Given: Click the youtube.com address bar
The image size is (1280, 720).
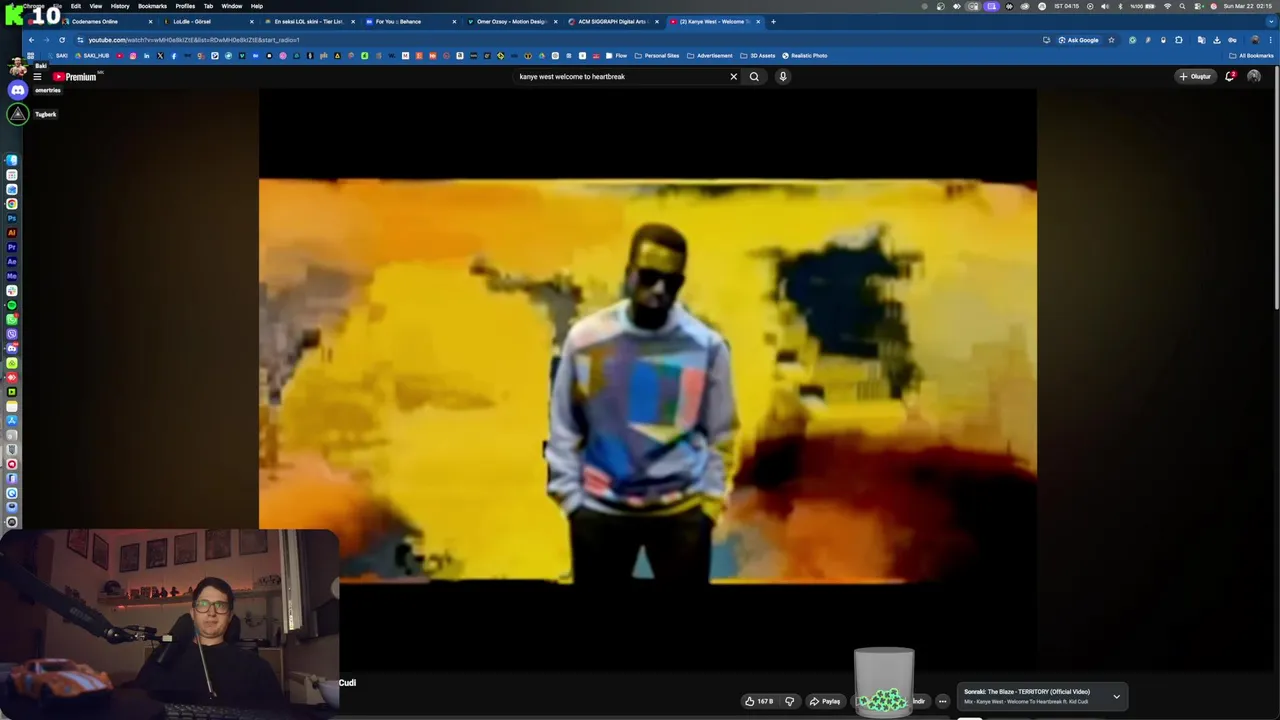Looking at the screenshot, I should [560, 40].
